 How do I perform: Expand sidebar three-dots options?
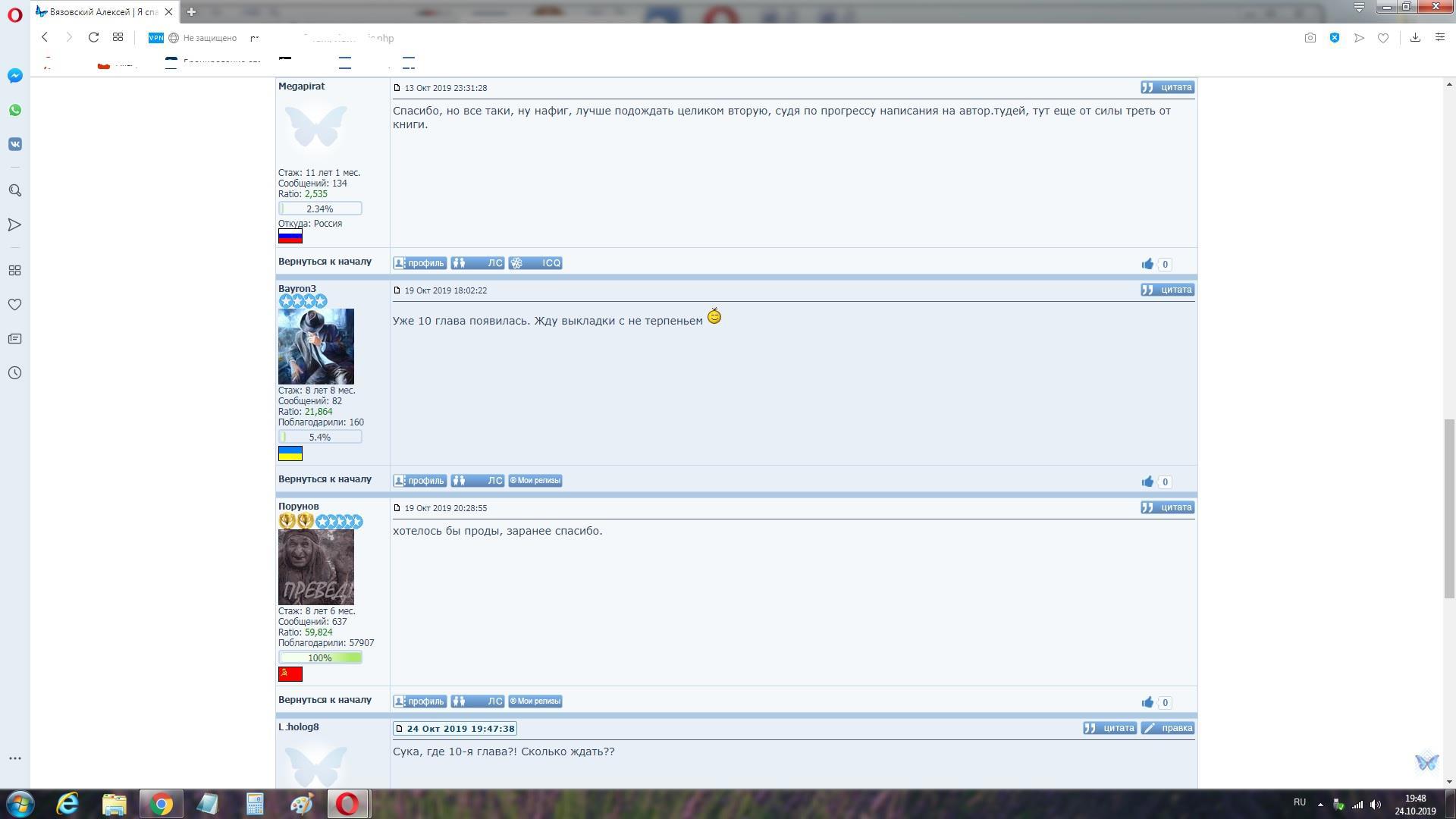pos(15,758)
